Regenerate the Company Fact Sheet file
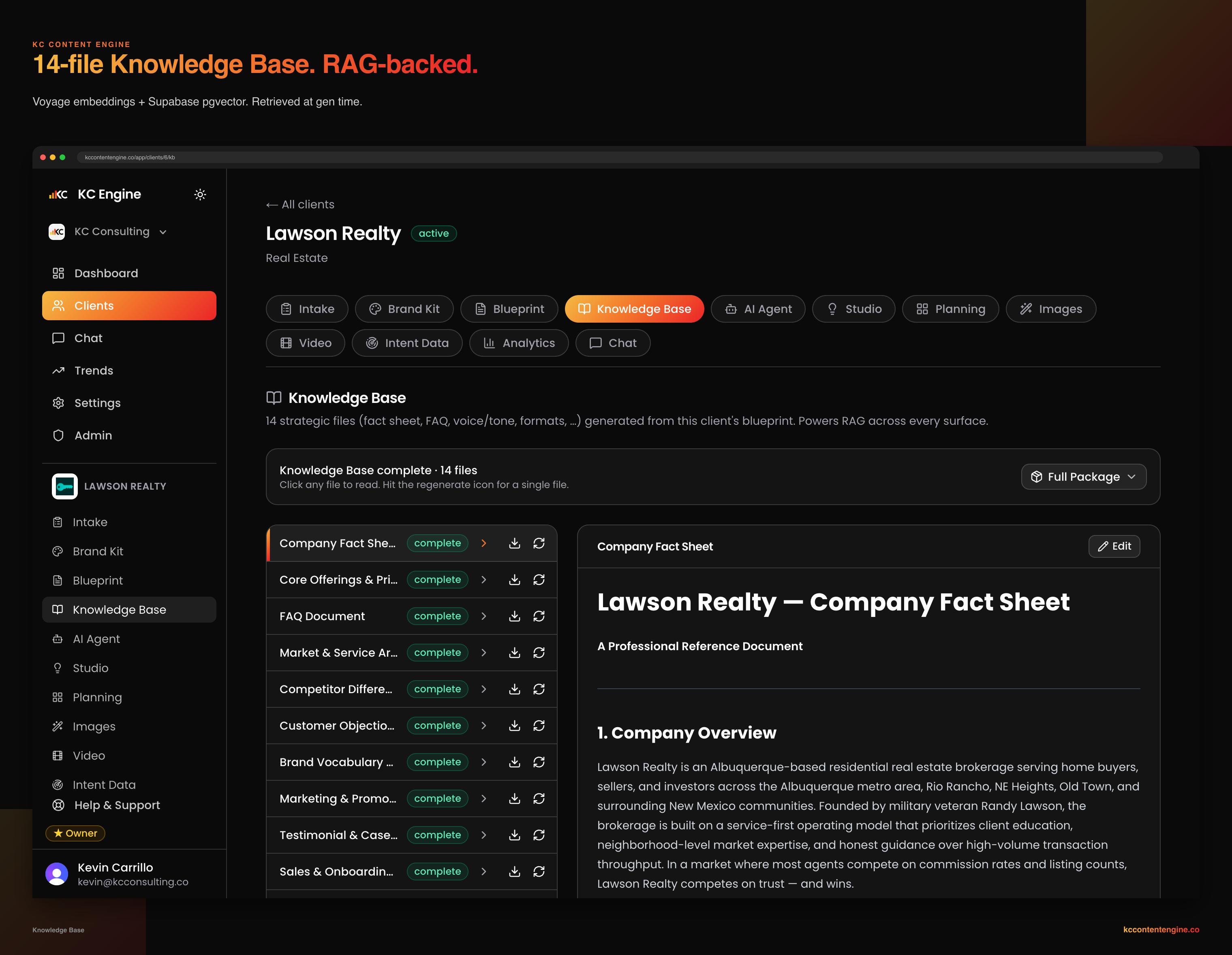The image size is (1232, 955). click(539, 543)
